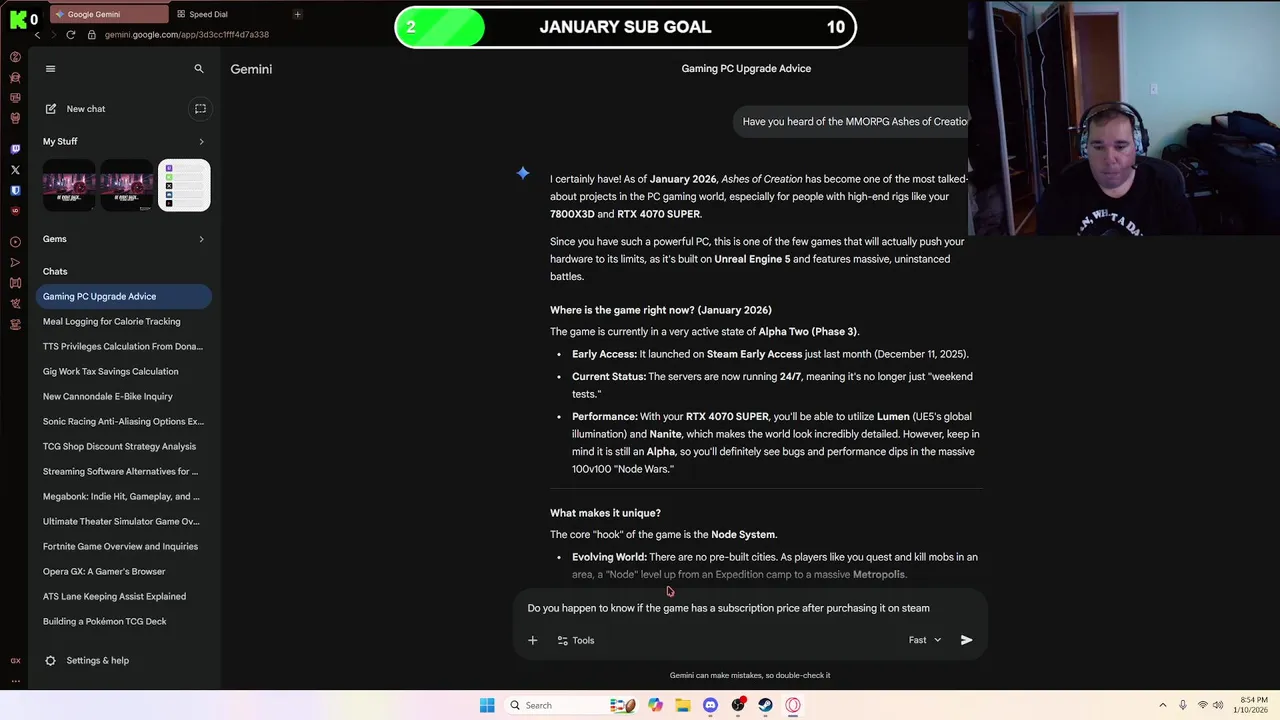Open Fortnite Game Overview and Inquiries chat
The width and height of the screenshot is (1280, 720).
tap(124, 546)
